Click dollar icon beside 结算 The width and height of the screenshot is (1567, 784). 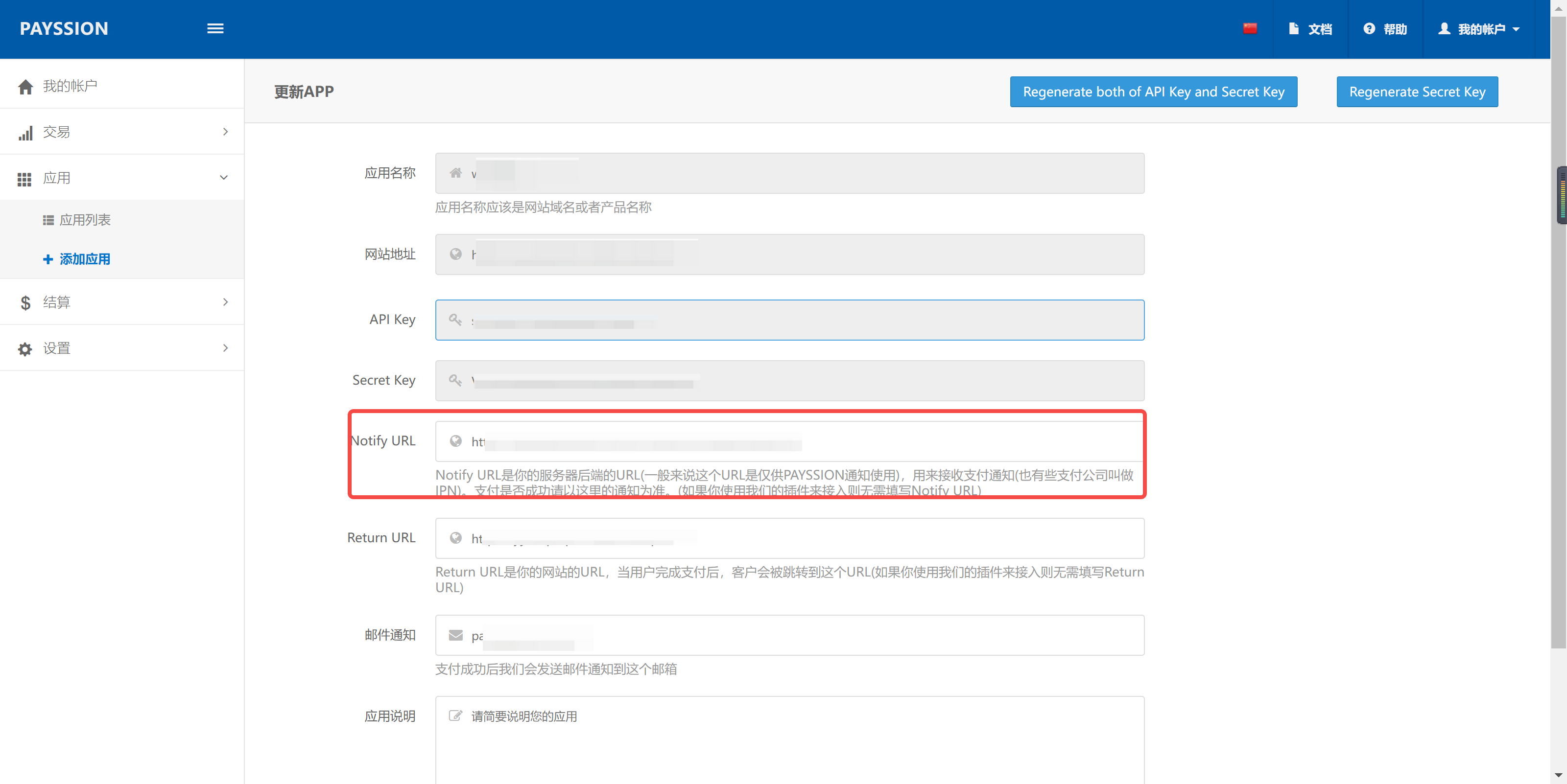point(25,302)
